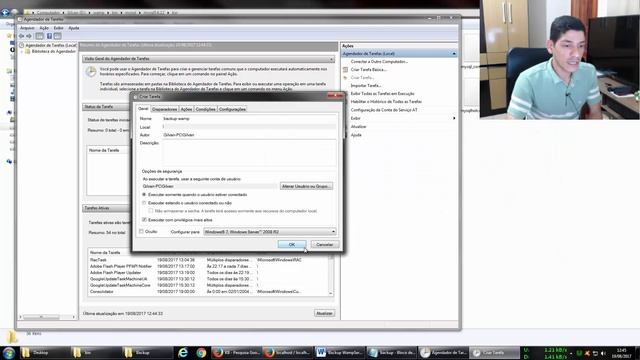Switch to Agendador de Tarefas taskbar item
640x360 pixels.
click(x=443, y=353)
